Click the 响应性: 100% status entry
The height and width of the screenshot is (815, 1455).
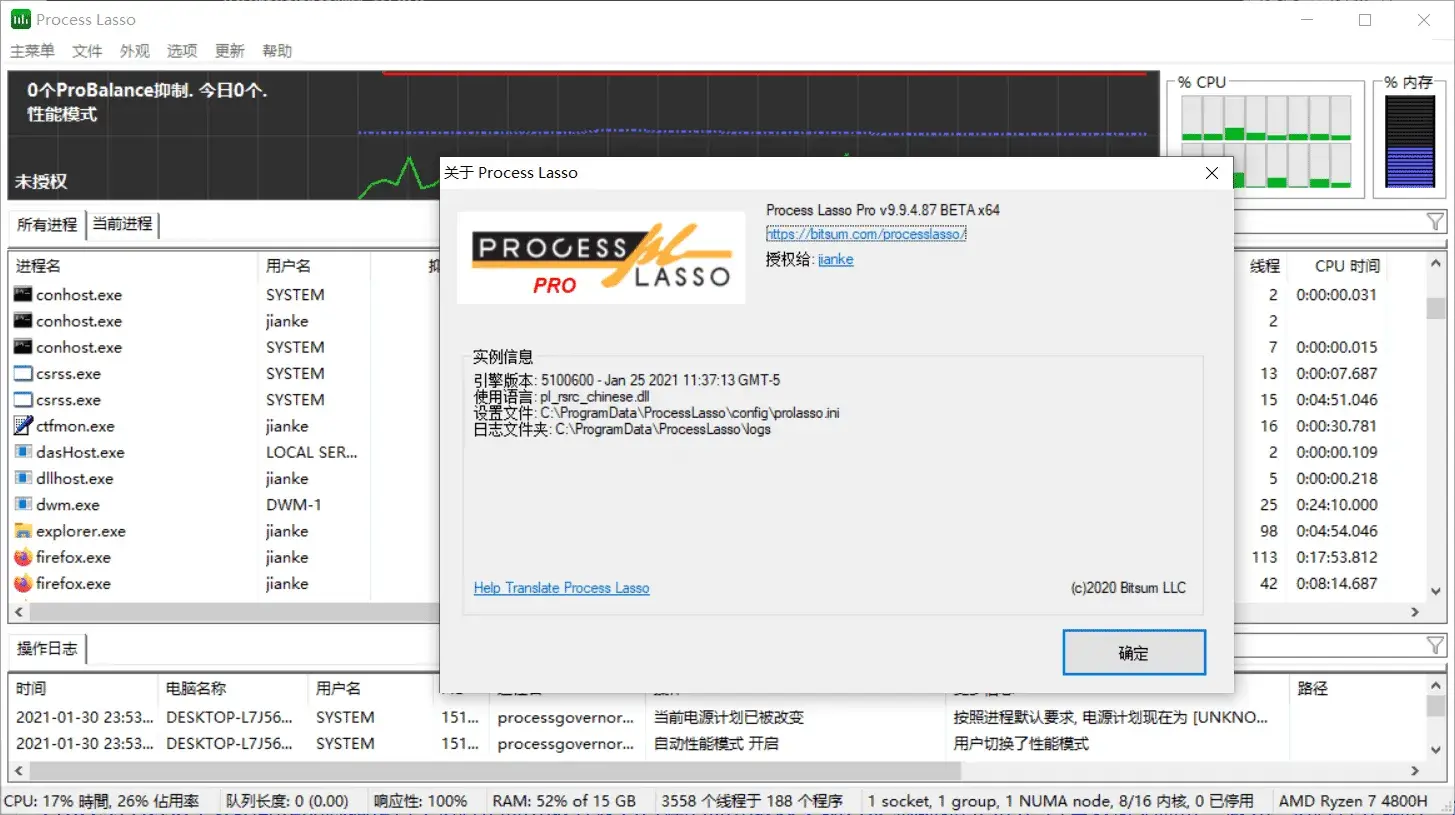click(x=421, y=801)
